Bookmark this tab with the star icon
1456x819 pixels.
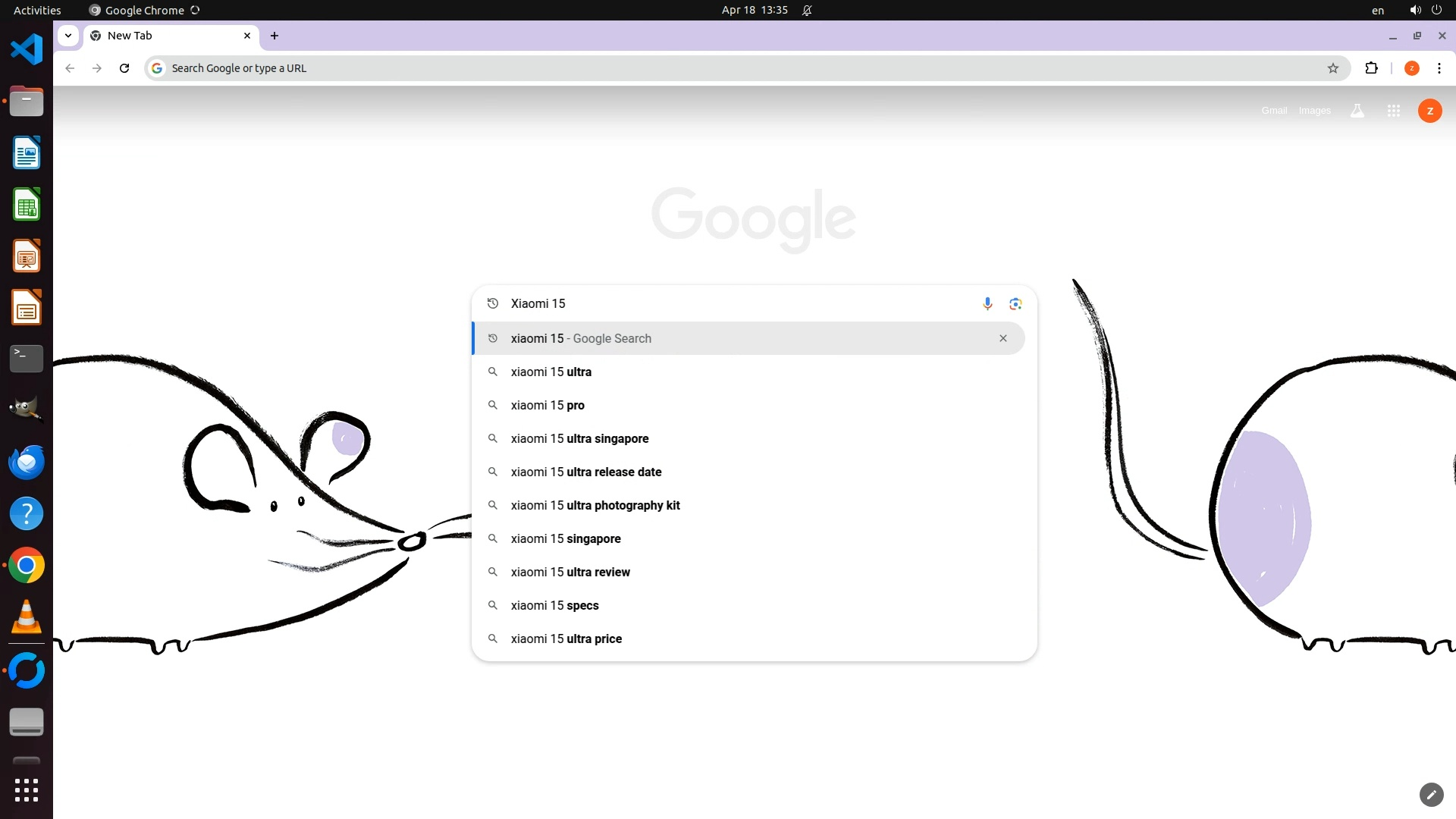[1333, 68]
